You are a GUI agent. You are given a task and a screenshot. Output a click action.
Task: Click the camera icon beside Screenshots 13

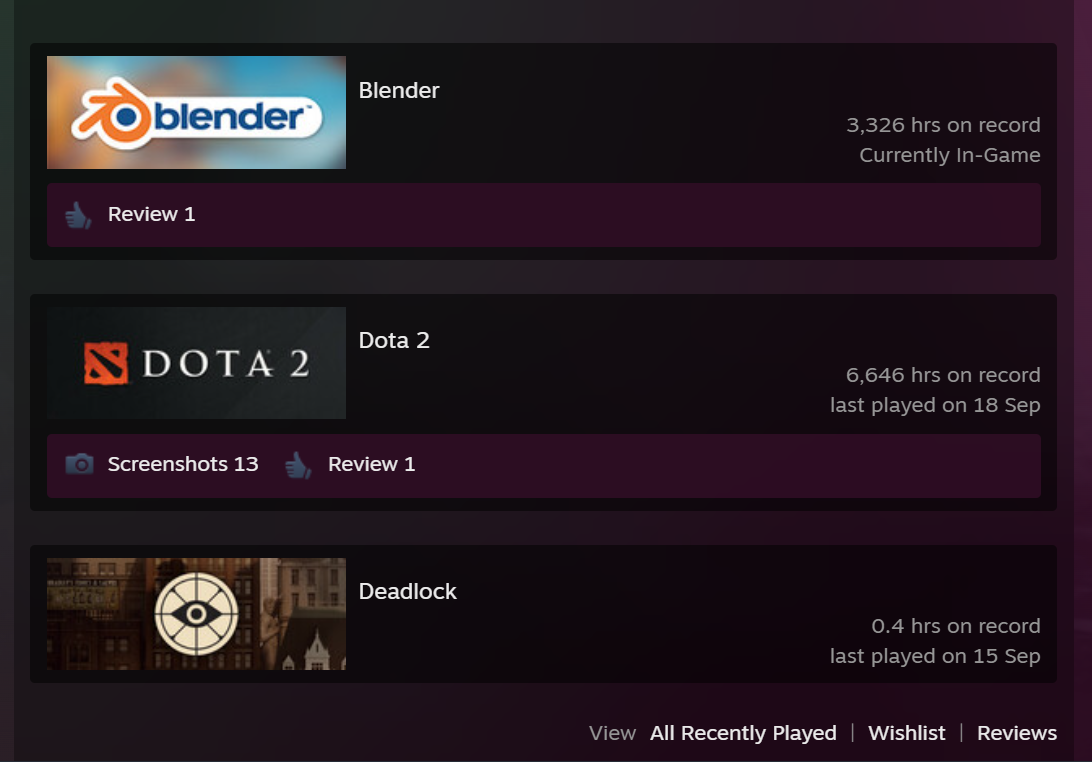coord(79,464)
